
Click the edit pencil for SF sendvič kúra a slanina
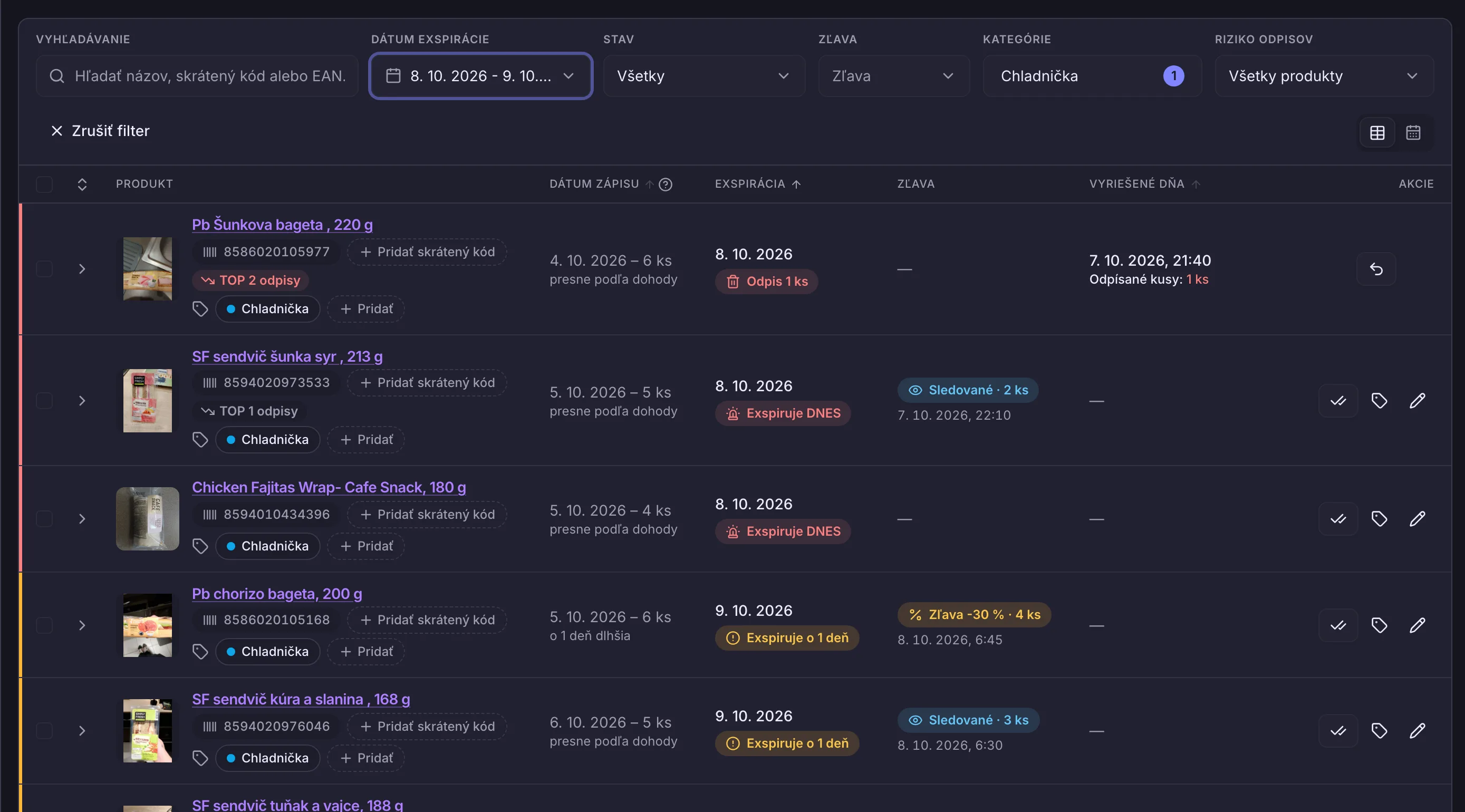click(x=1416, y=730)
